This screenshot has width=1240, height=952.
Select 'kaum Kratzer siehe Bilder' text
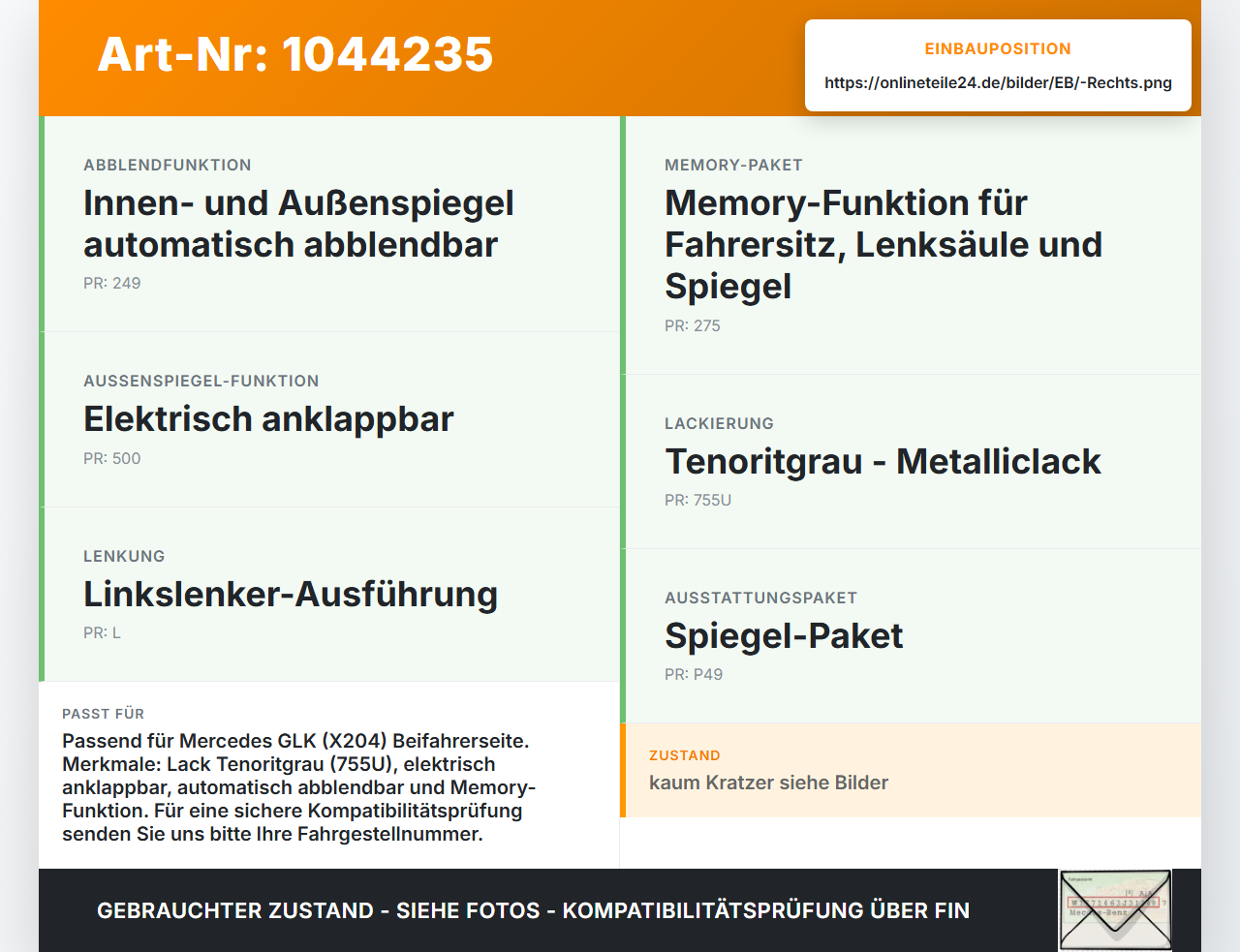[769, 783]
